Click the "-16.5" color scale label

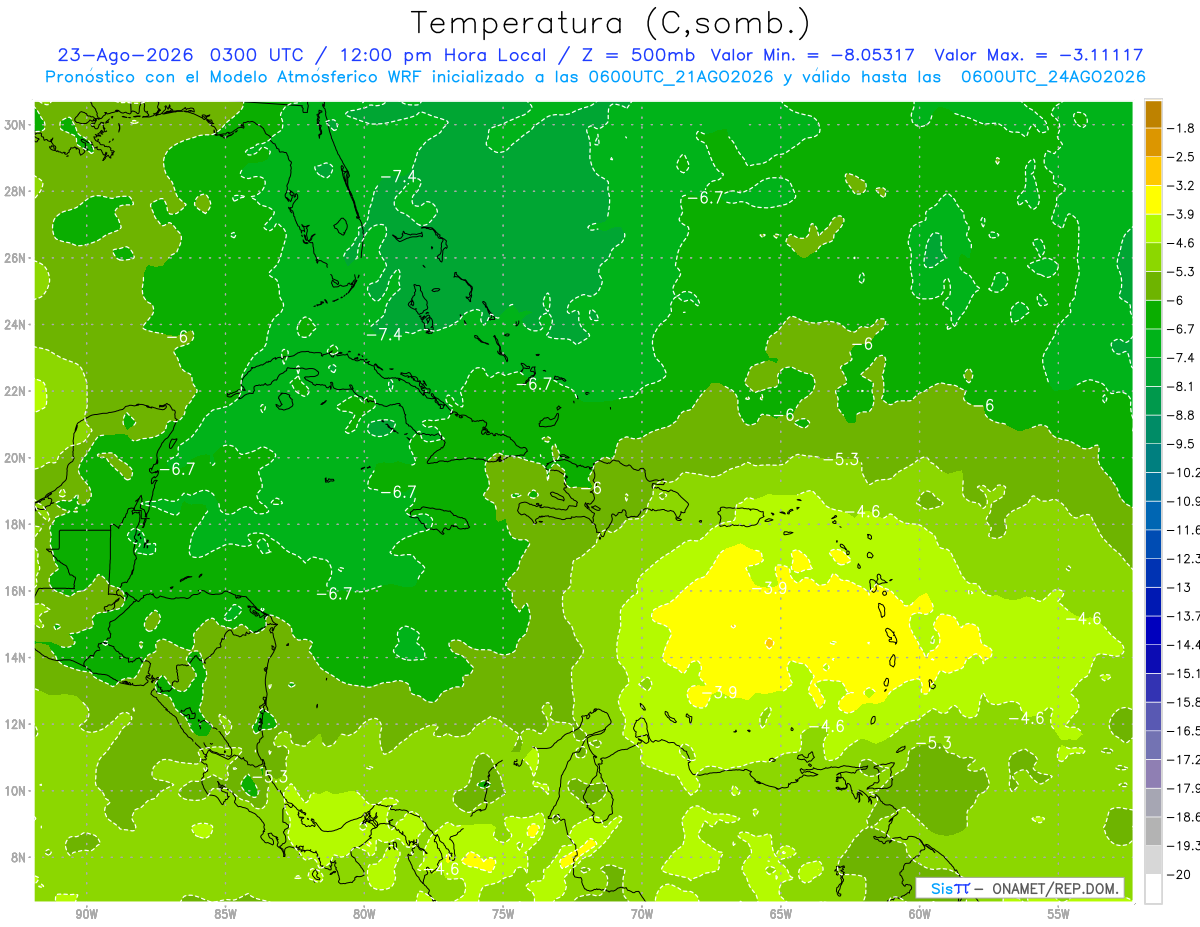(1183, 731)
